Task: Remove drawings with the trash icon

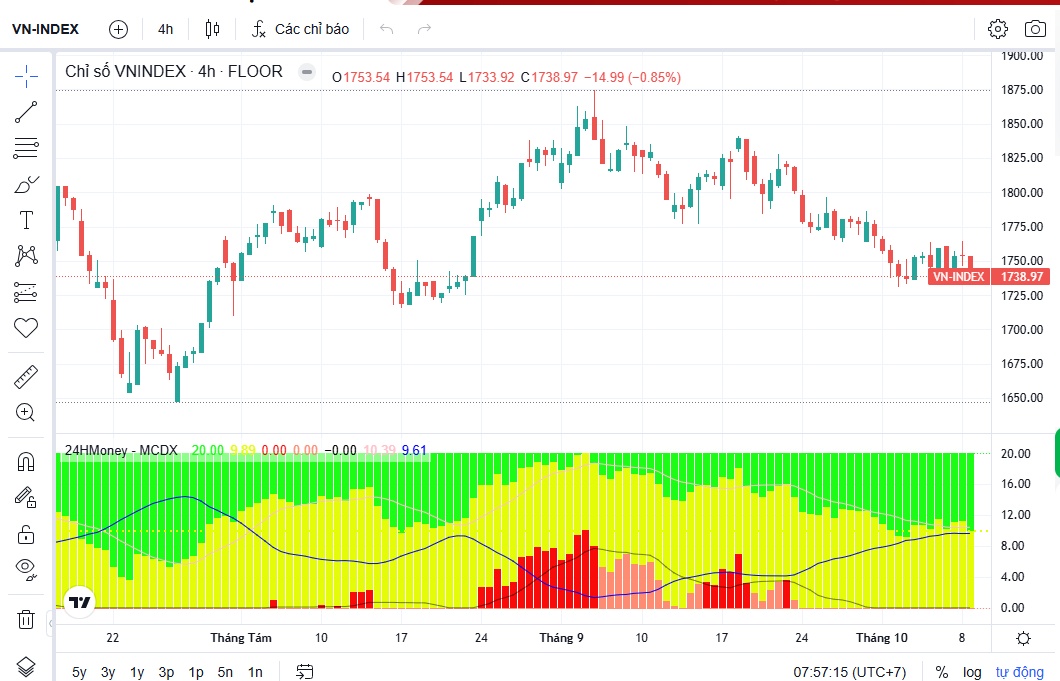Action: 26,619
